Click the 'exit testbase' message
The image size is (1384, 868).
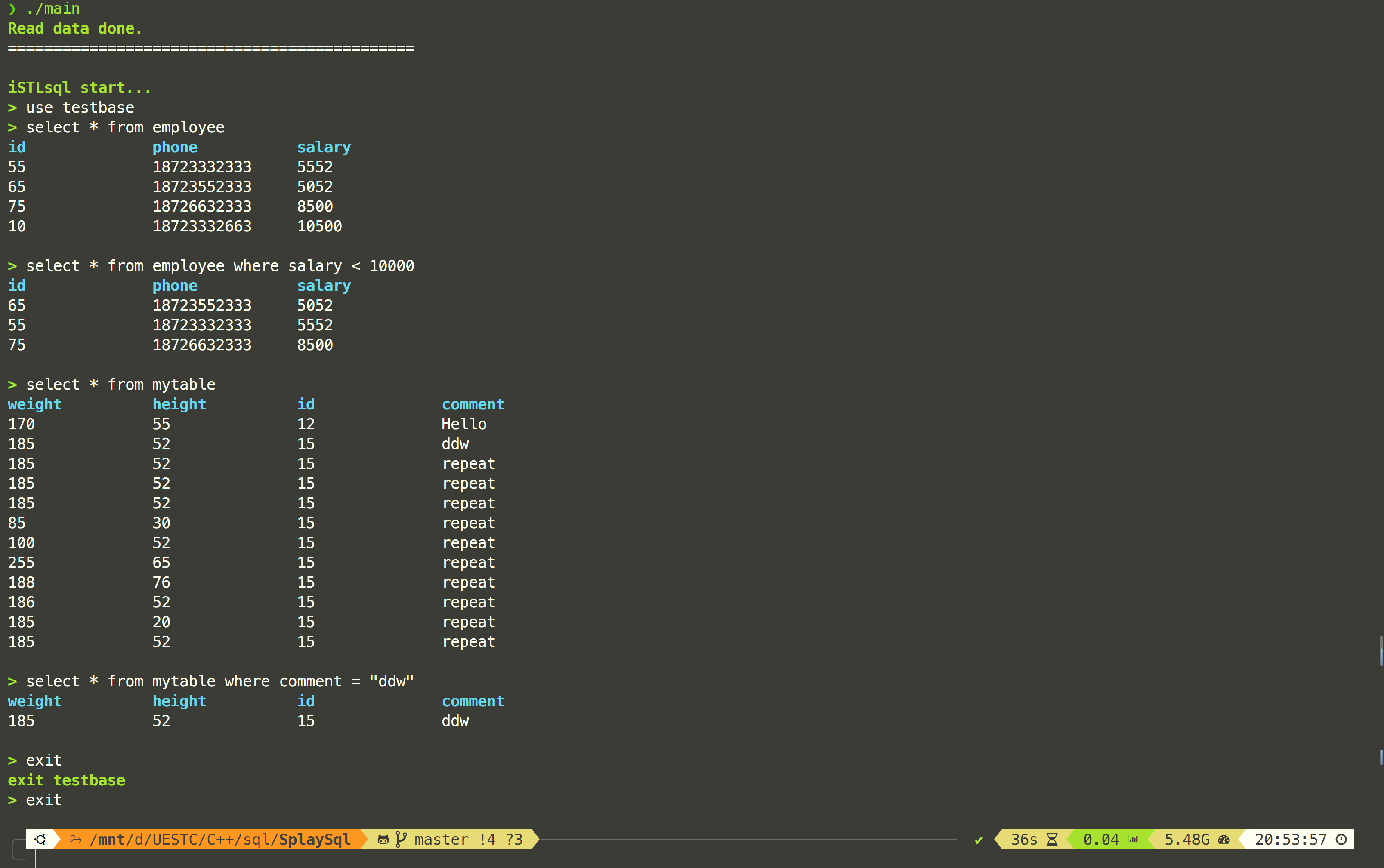(66, 780)
